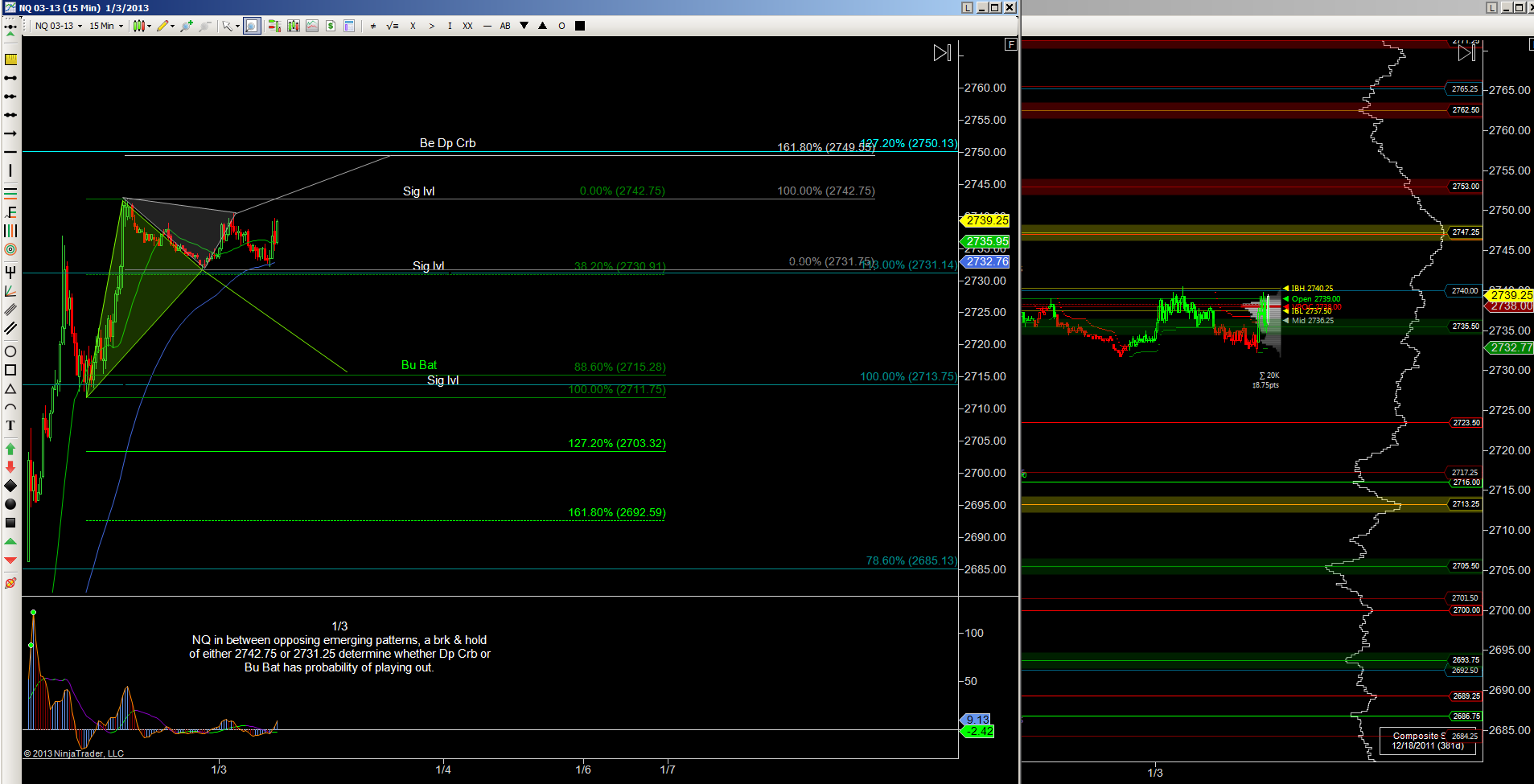1534x784 pixels.
Task: Click the black square toolbar button
Action: [x=580, y=26]
